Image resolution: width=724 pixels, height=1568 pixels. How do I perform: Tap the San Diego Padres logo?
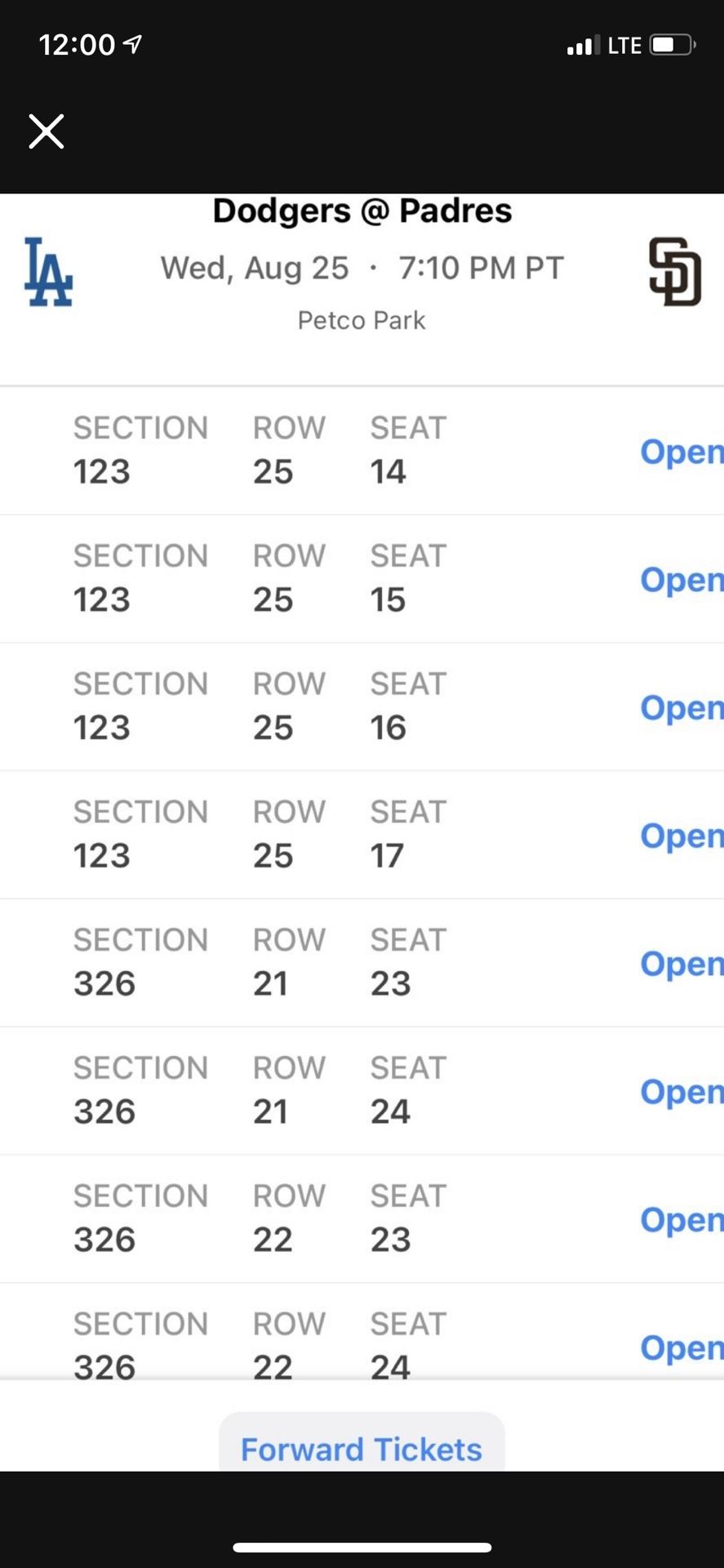coord(675,272)
